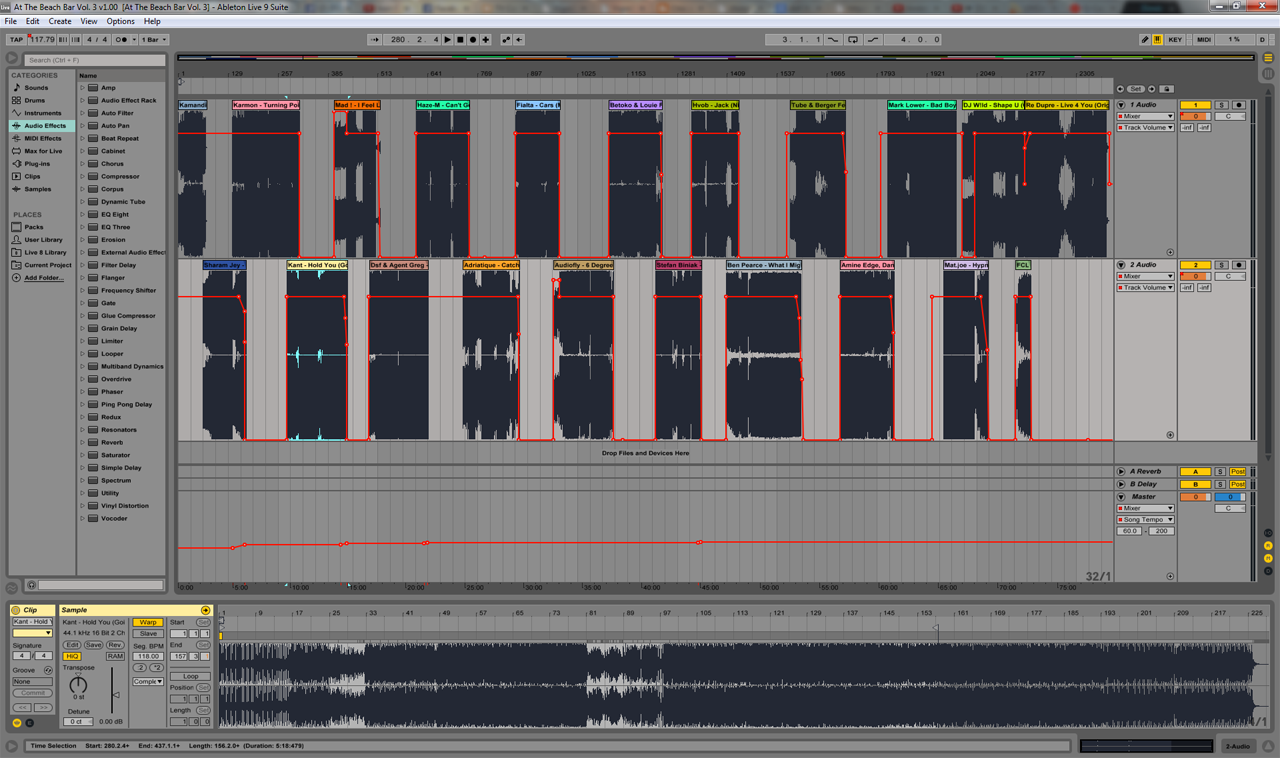Start playback with the Play button
Screen dimensions: 1280x758
coord(447,40)
